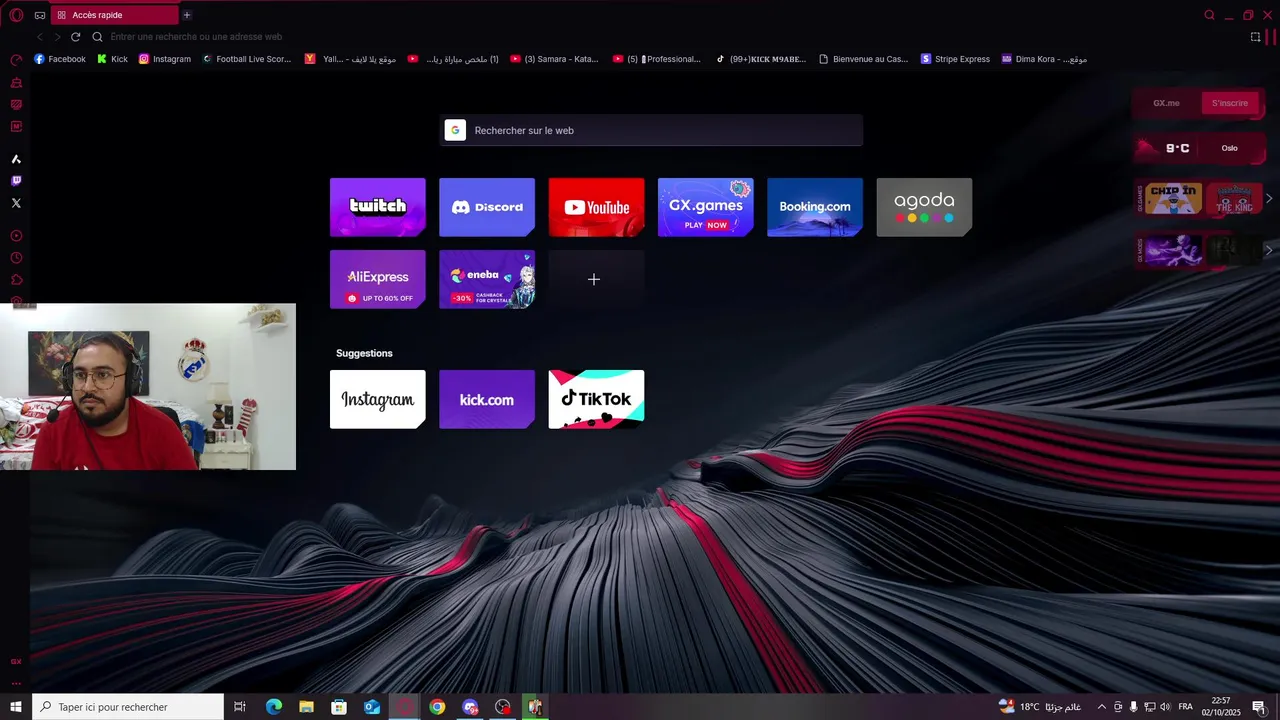Image resolution: width=1280 pixels, height=720 pixels.
Task: Open the TikTok suggestion tile
Action: click(x=596, y=399)
